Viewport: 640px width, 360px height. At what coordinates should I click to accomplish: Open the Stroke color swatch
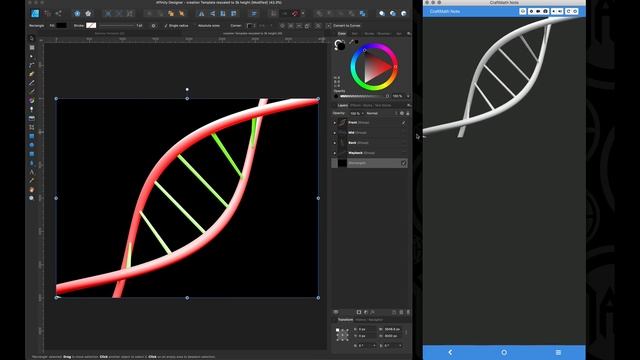click(91, 26)
